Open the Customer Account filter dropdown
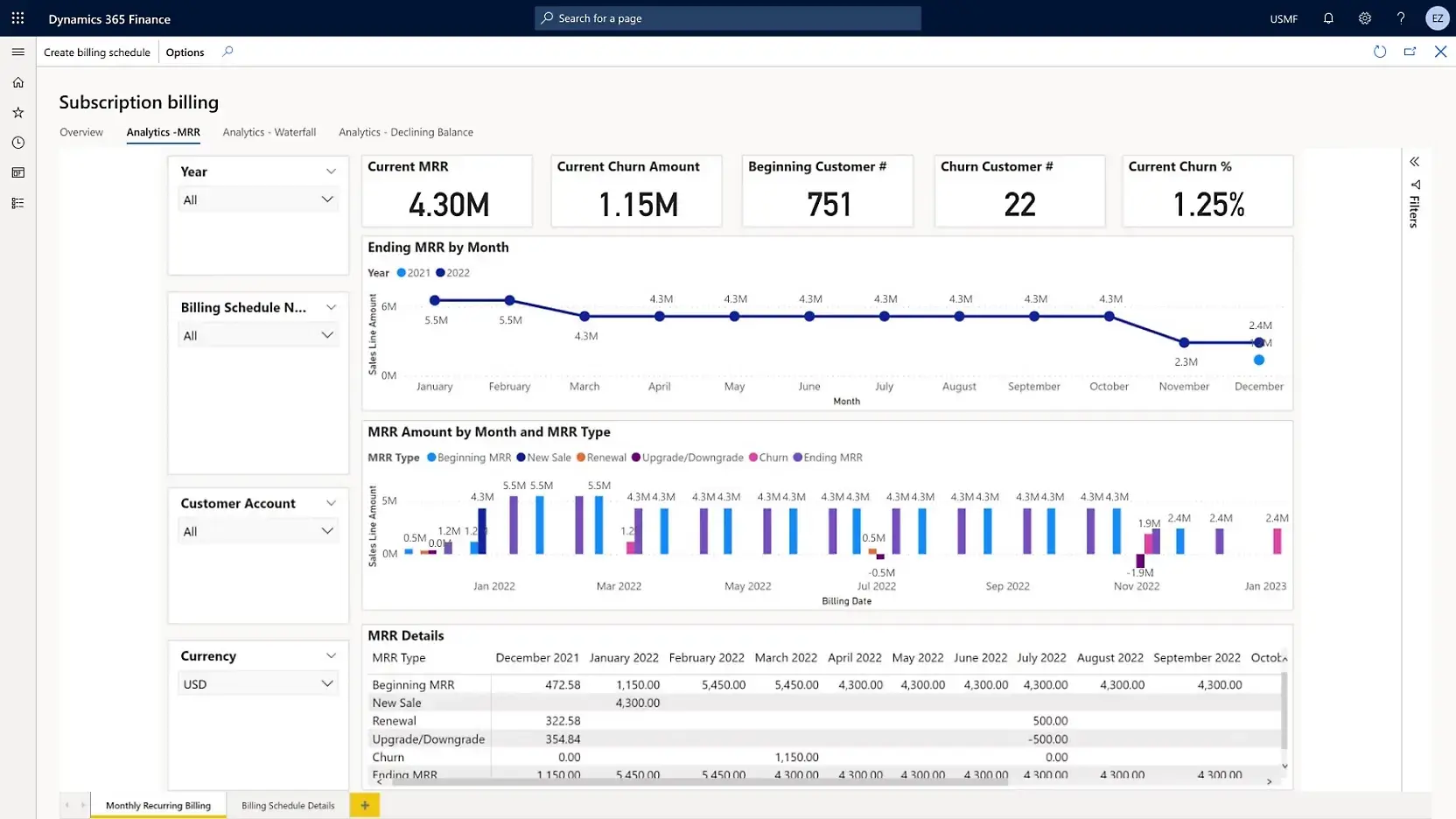 (x=328, y=530)
